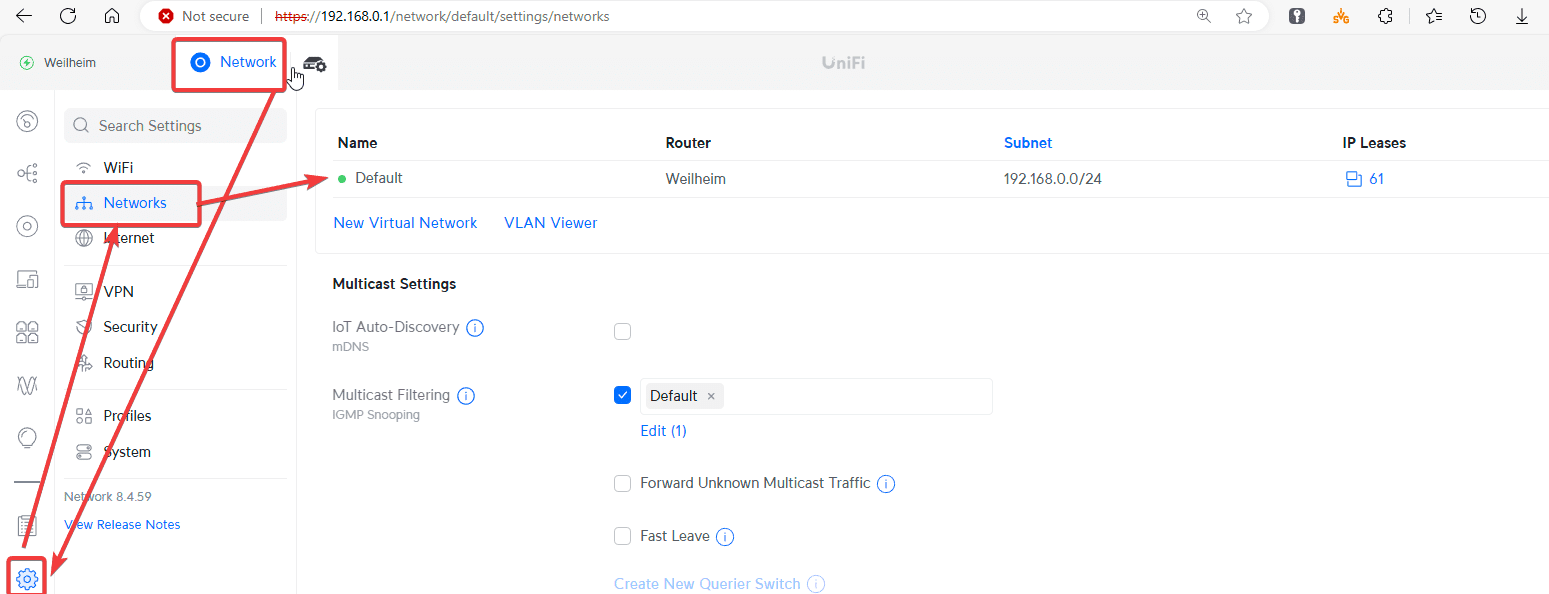Open the VLAN Viewer link
1549x594 pixels.
click(551, 223)
